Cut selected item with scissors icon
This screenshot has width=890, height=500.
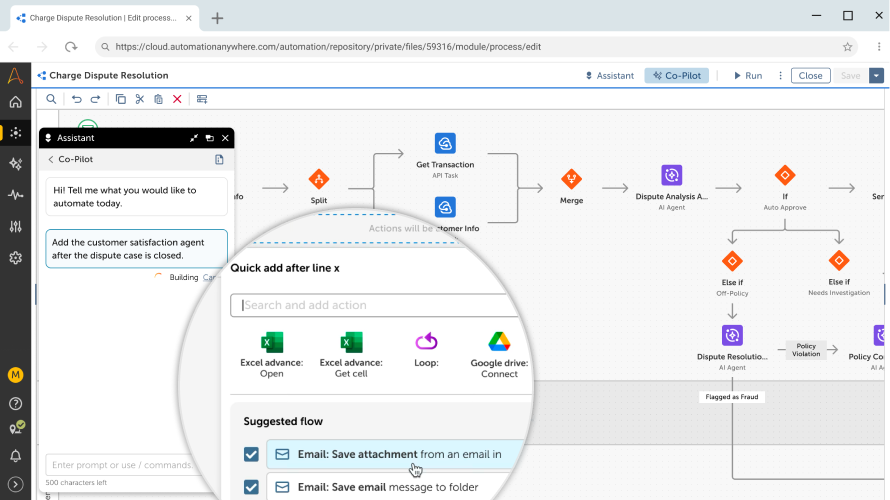[140, 99]
